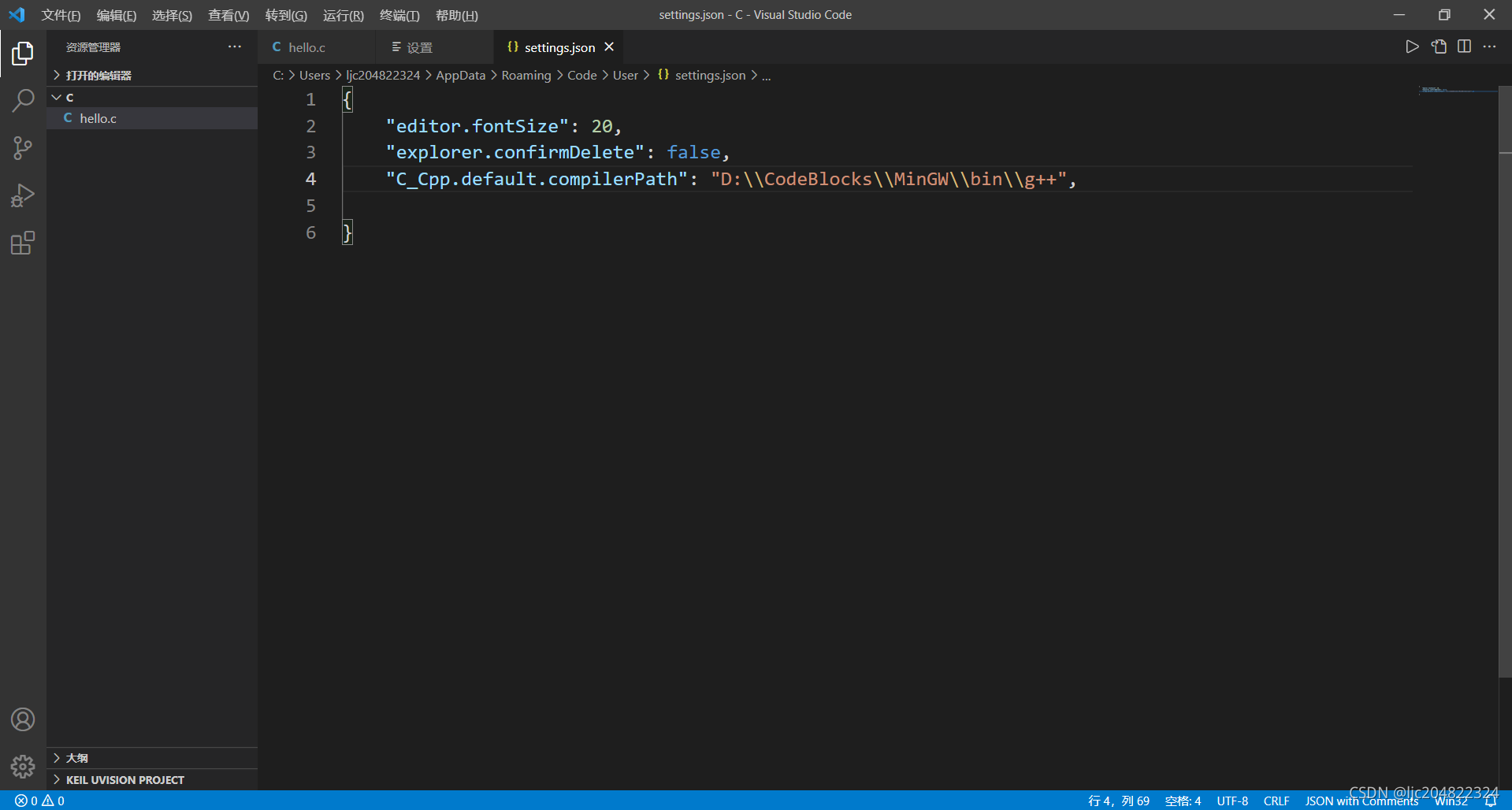
Task: Open 文件(F) menu
Action: click(x=61, y=15)
